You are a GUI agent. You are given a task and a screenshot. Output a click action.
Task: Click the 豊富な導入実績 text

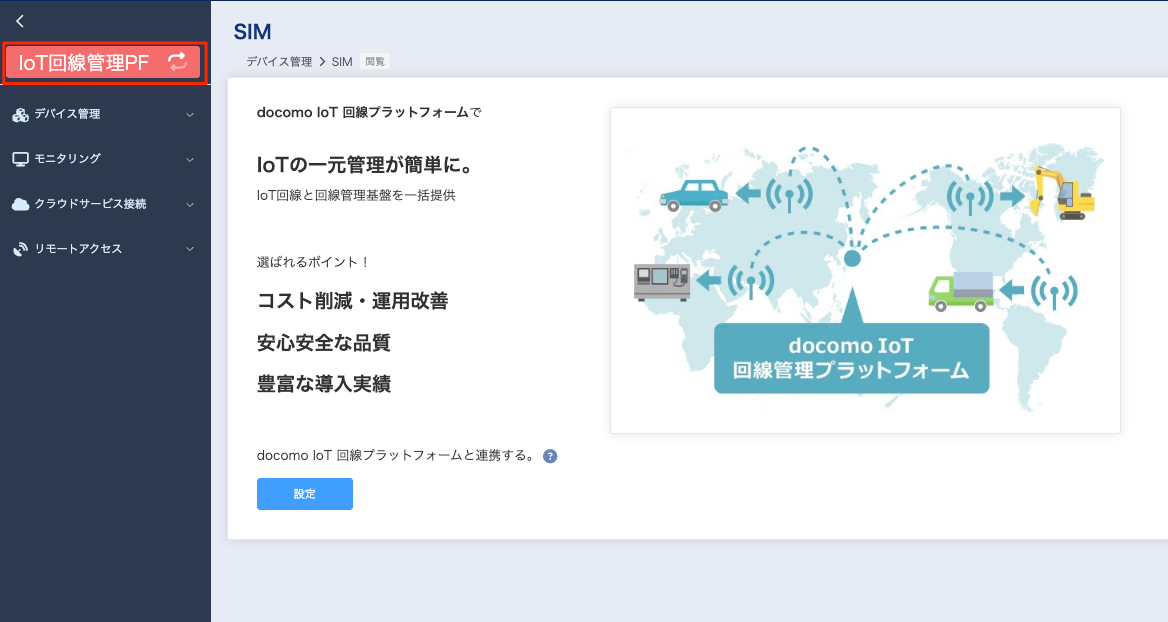pos(323,384)
